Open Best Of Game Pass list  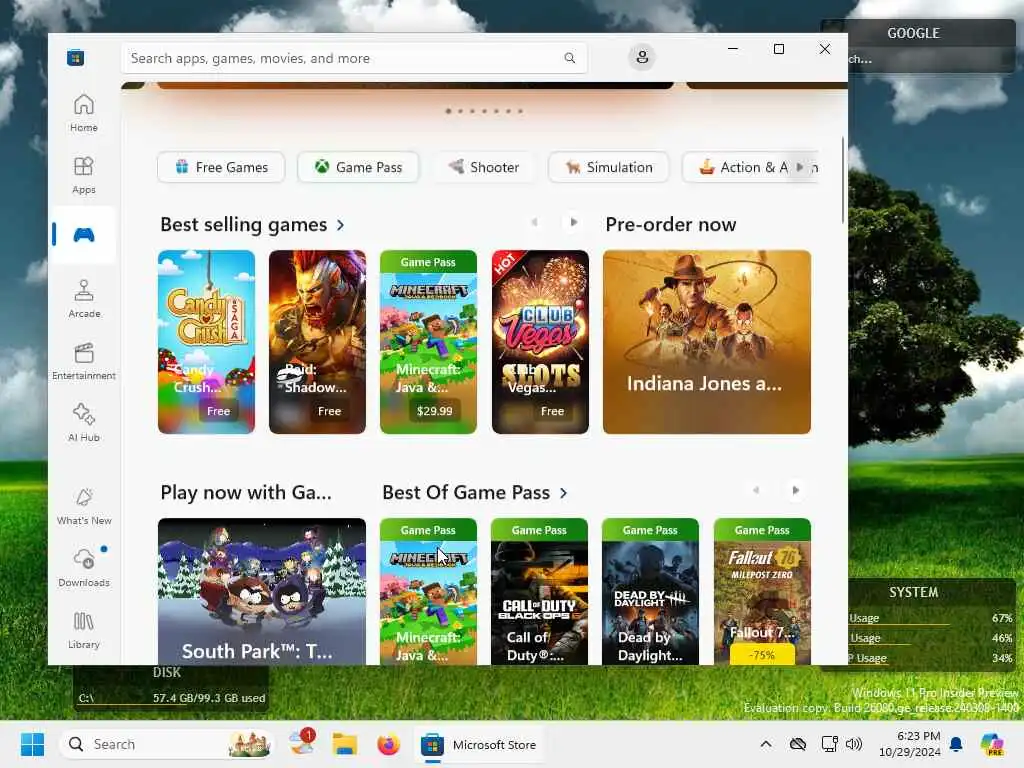[475, 492]
